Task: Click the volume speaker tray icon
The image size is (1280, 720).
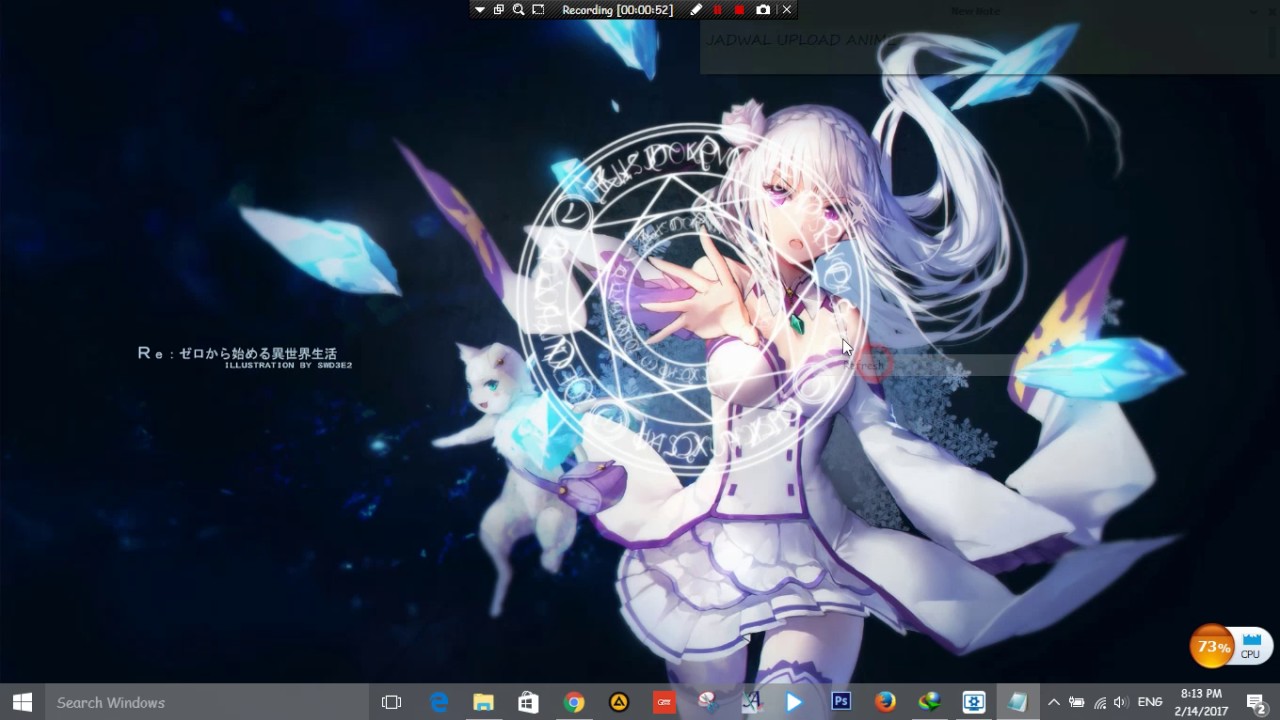Action: [1120, 702]
